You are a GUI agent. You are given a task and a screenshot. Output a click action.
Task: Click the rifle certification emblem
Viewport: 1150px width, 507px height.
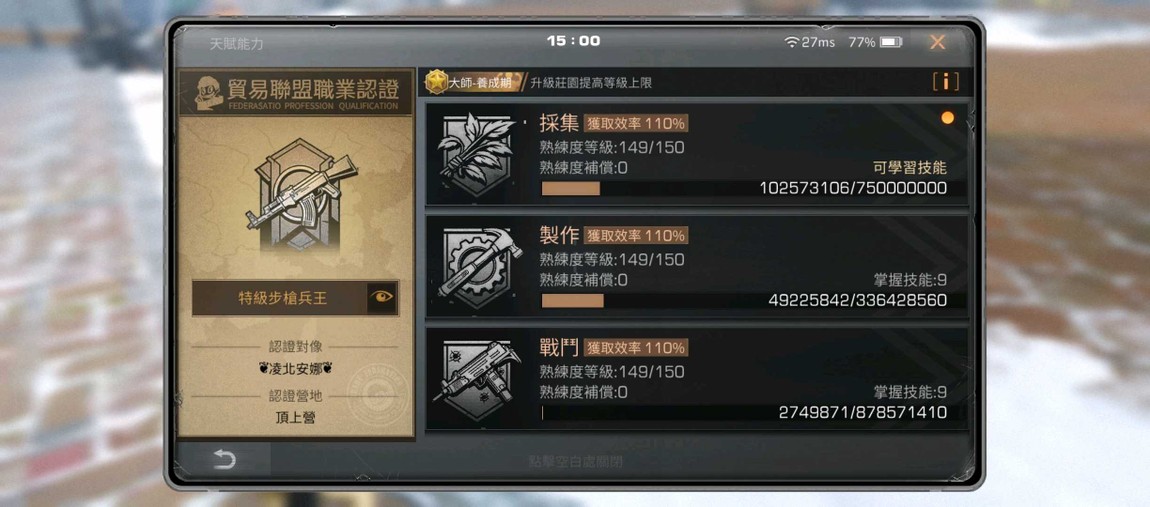(x=301, y=194)
